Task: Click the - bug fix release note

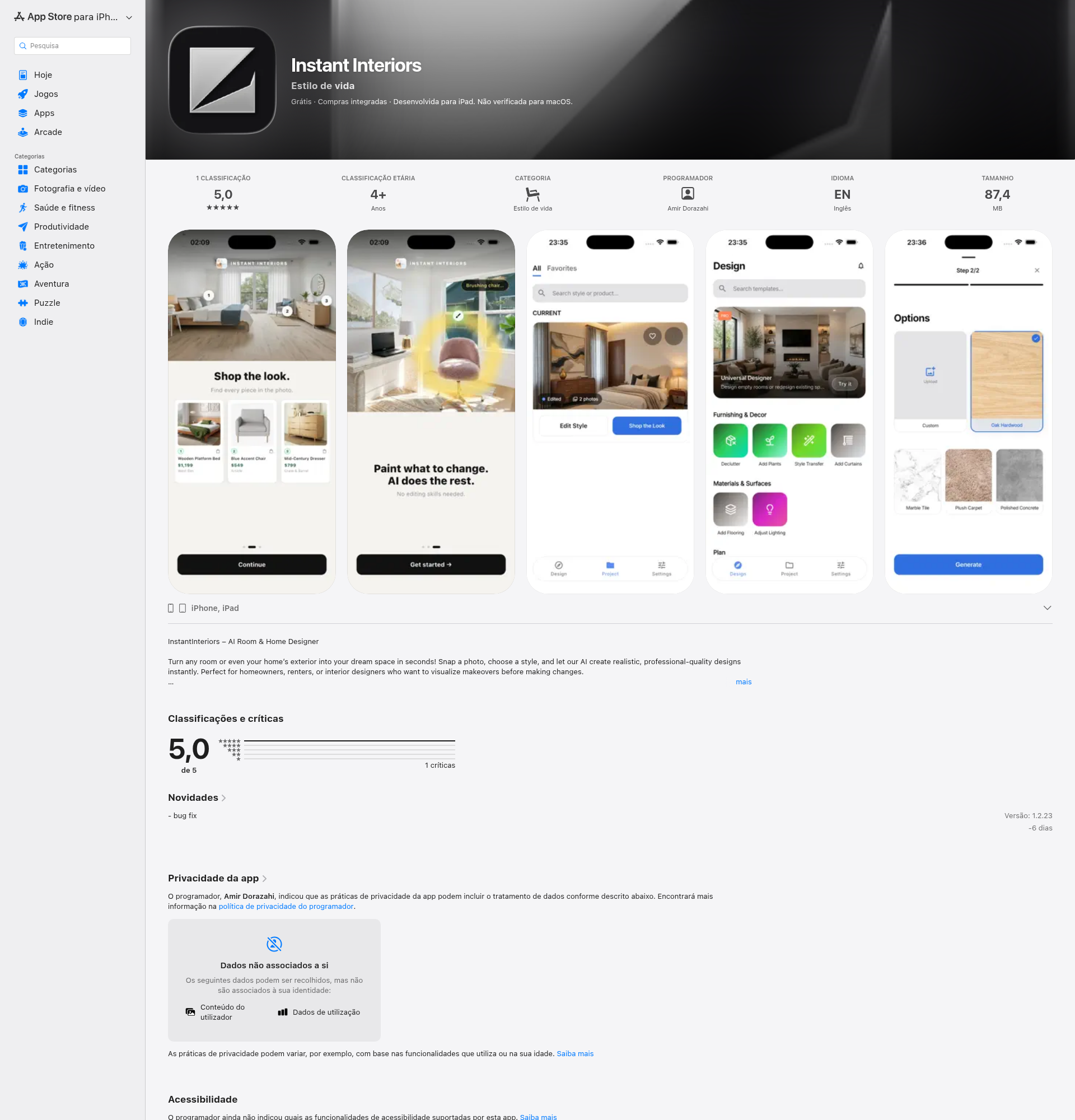Action: coord(182,815)
